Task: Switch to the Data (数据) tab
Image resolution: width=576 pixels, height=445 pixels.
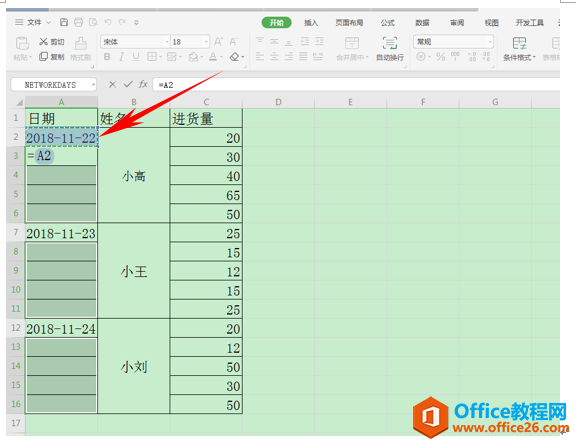Action: [422, 23]
